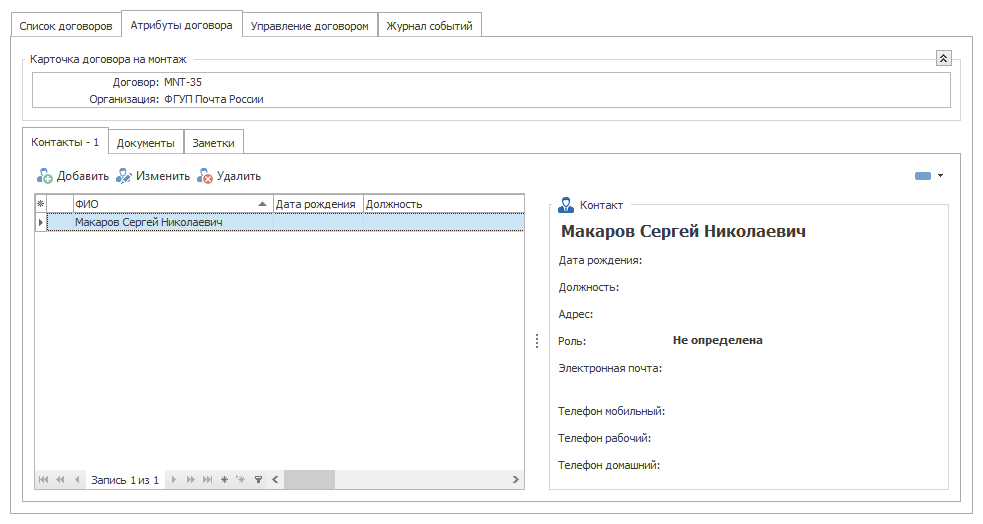Click the Адрес label
This screenshot has height=524, width=983.
[576, 314]
